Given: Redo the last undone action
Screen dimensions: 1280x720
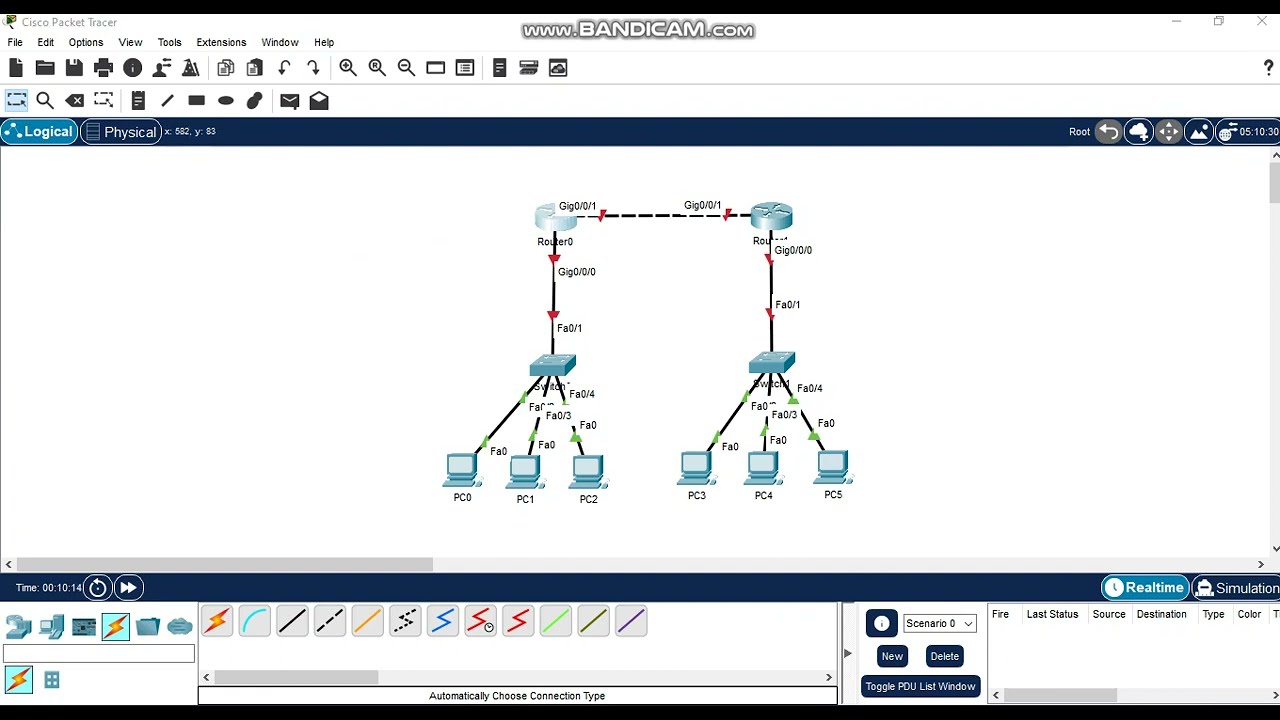Looking at the screenshot, I should [313, 68].
